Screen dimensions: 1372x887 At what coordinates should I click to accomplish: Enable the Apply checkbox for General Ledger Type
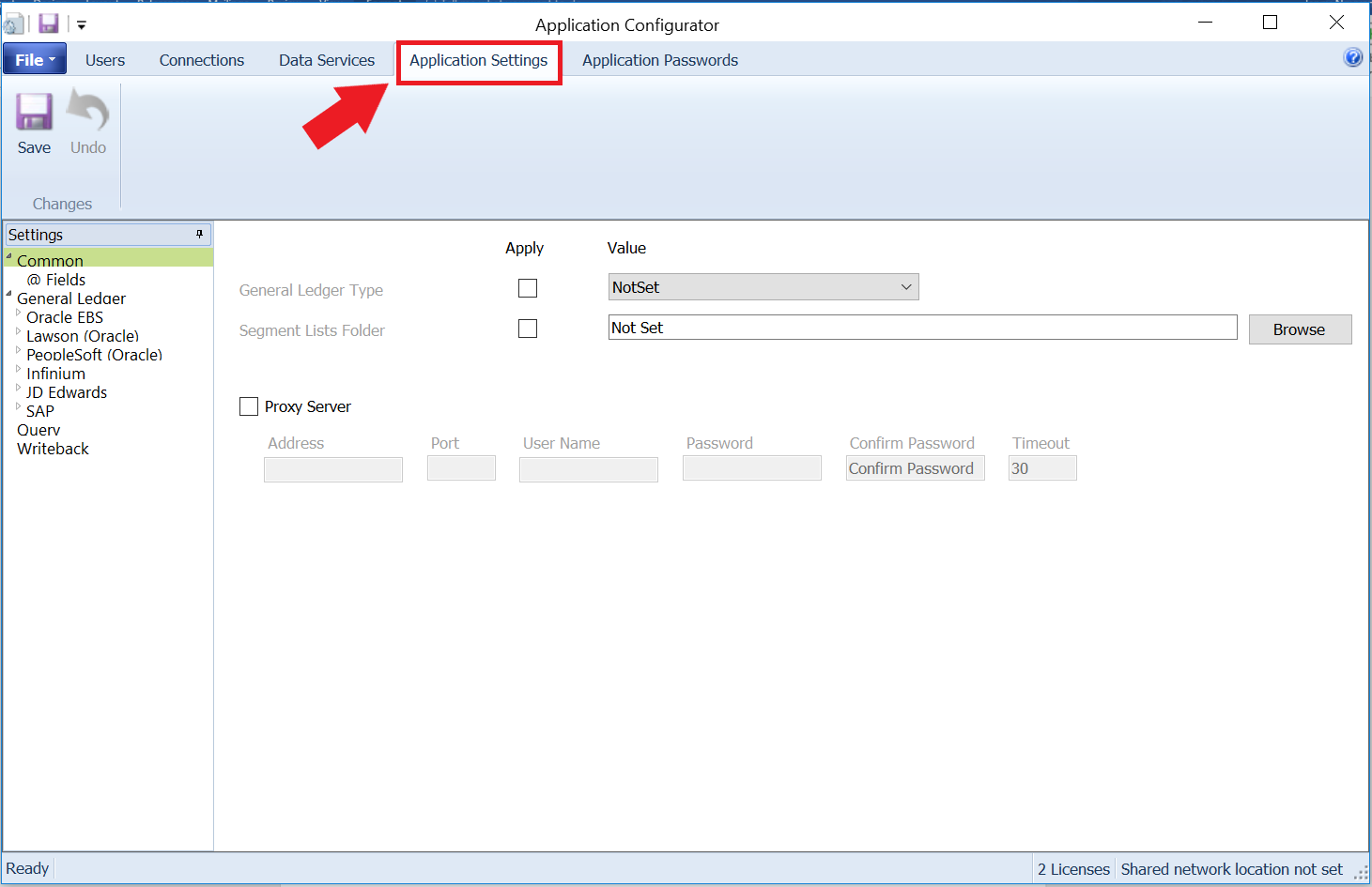(527, 288)
